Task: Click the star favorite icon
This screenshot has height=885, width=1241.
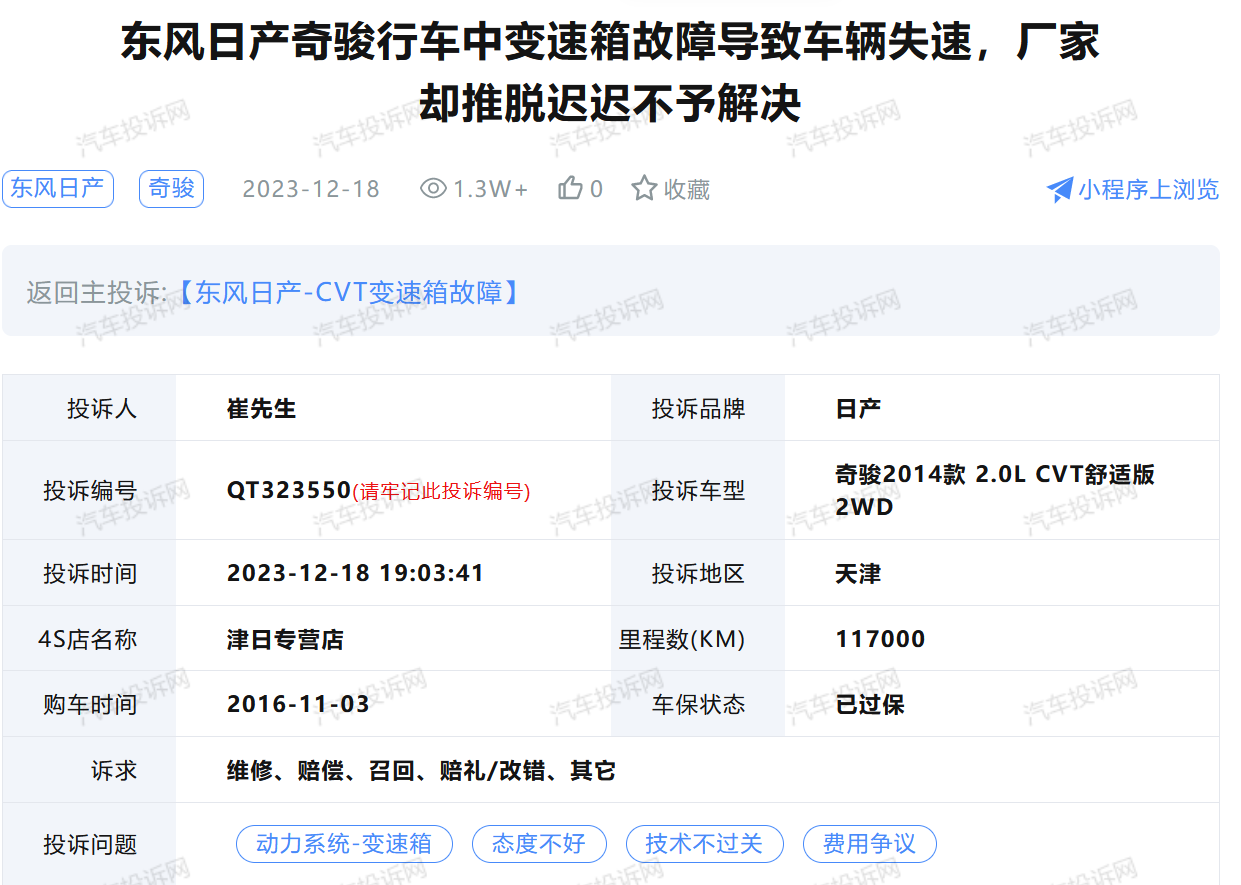Action: 644,188
